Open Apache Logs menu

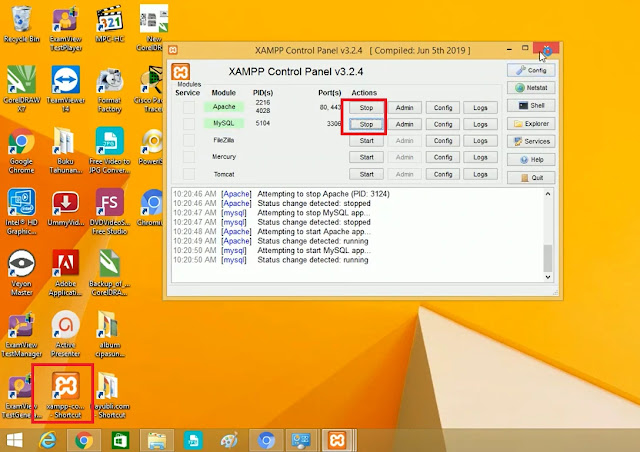click(480, 108)
